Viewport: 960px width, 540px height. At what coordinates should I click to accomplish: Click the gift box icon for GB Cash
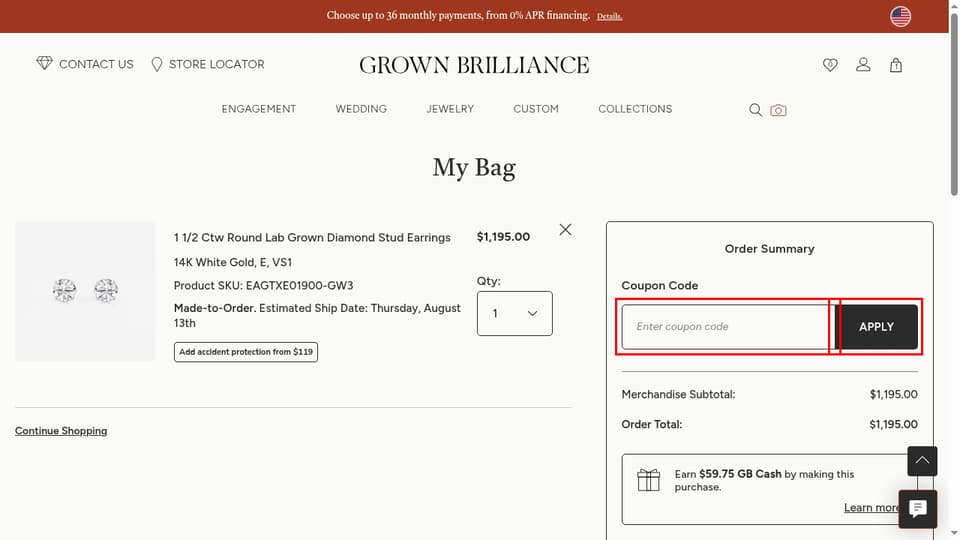tap(648, 480)
